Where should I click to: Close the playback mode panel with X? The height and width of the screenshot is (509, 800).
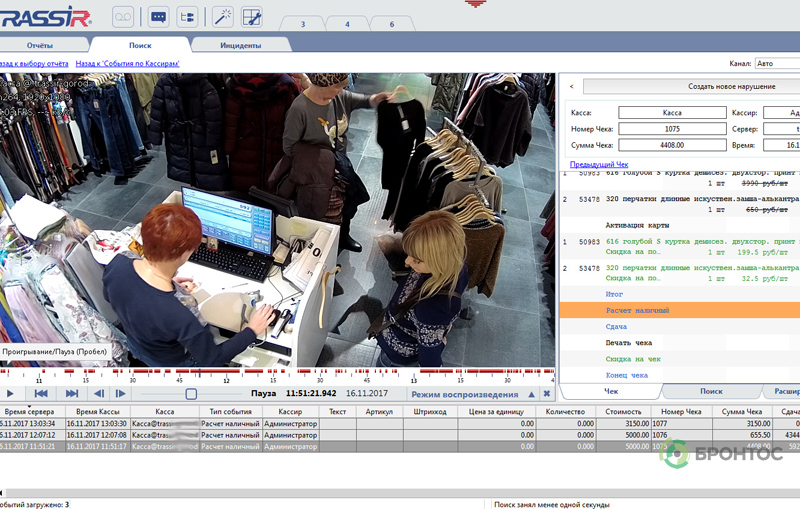coord(547,394)
